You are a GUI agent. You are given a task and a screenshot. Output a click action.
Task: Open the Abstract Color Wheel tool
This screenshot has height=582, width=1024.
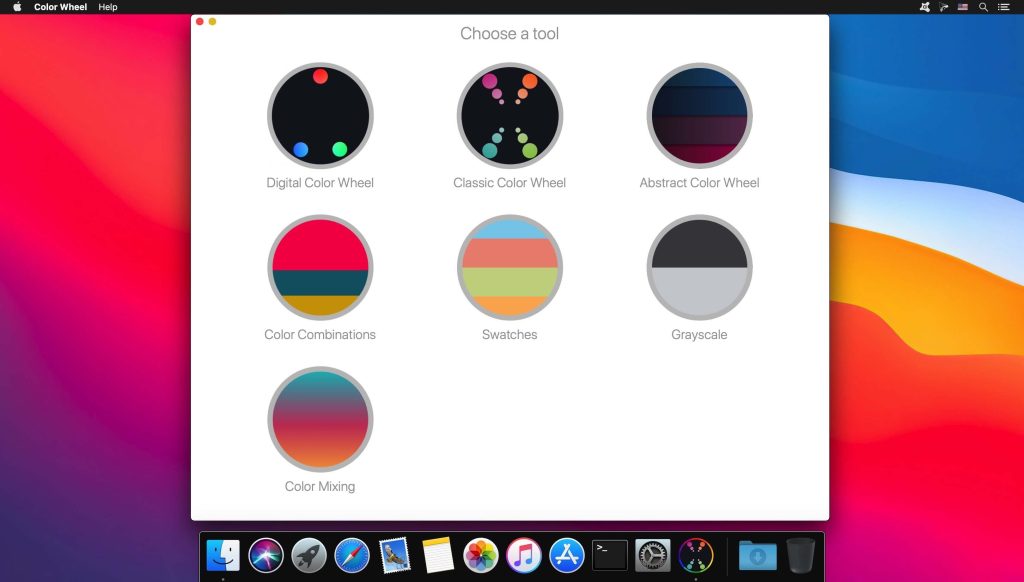[x=700, y=115]
